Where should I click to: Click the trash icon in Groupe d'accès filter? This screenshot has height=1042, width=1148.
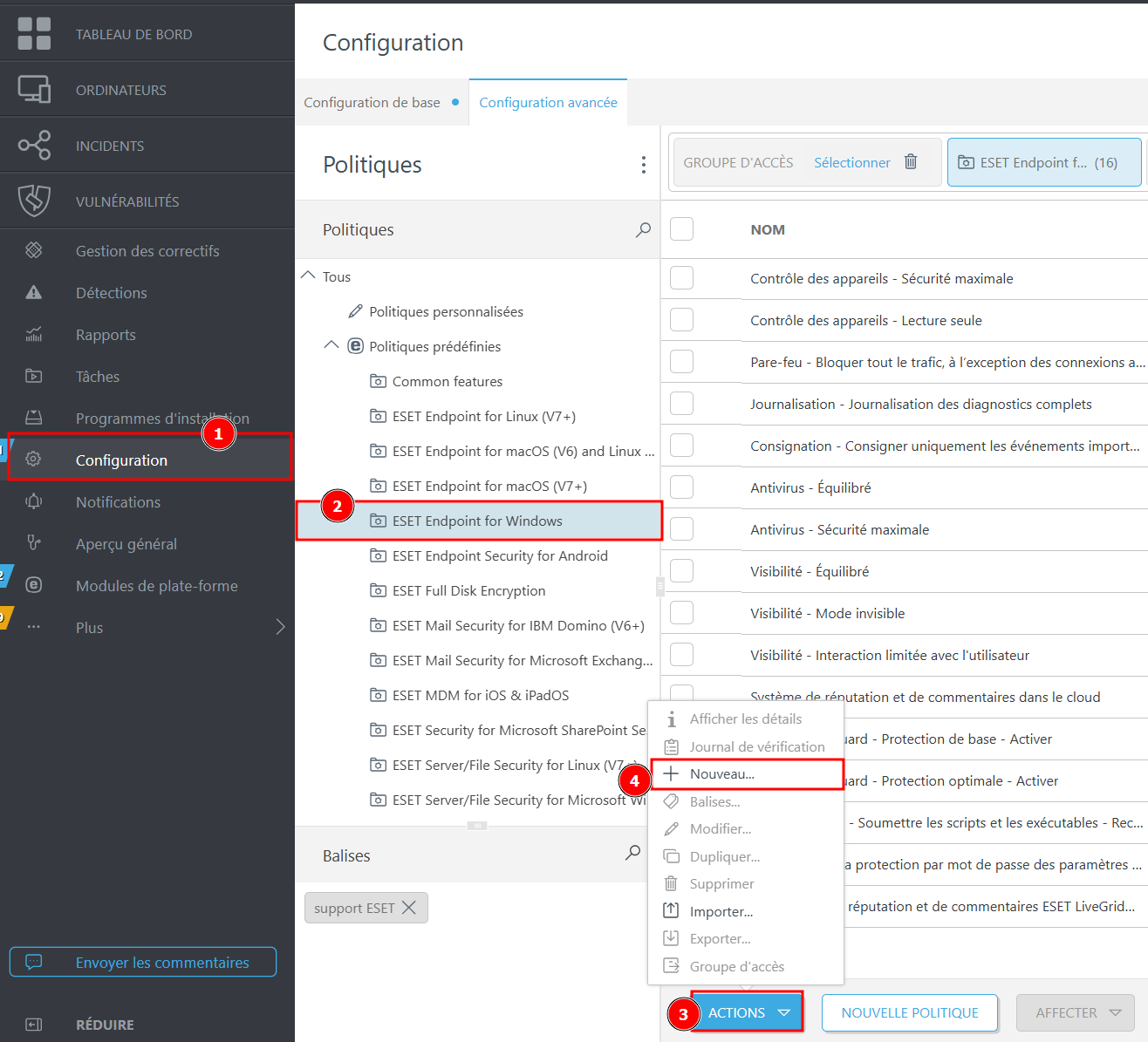click(911, 161)
